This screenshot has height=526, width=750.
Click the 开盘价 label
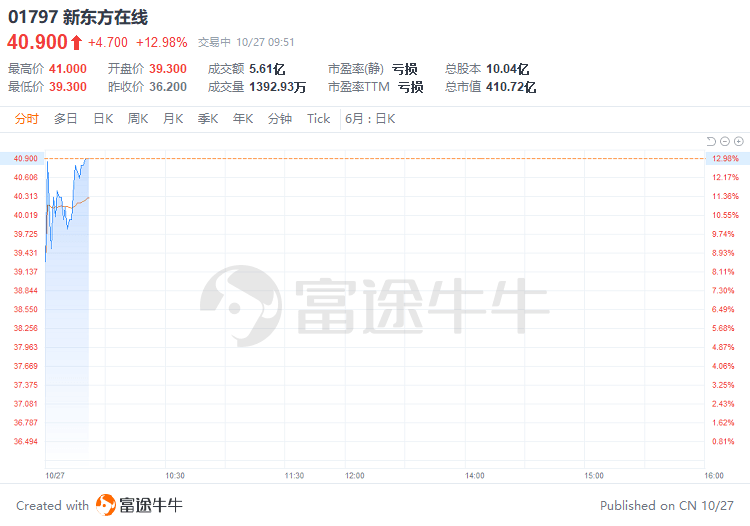click(125, 69)
